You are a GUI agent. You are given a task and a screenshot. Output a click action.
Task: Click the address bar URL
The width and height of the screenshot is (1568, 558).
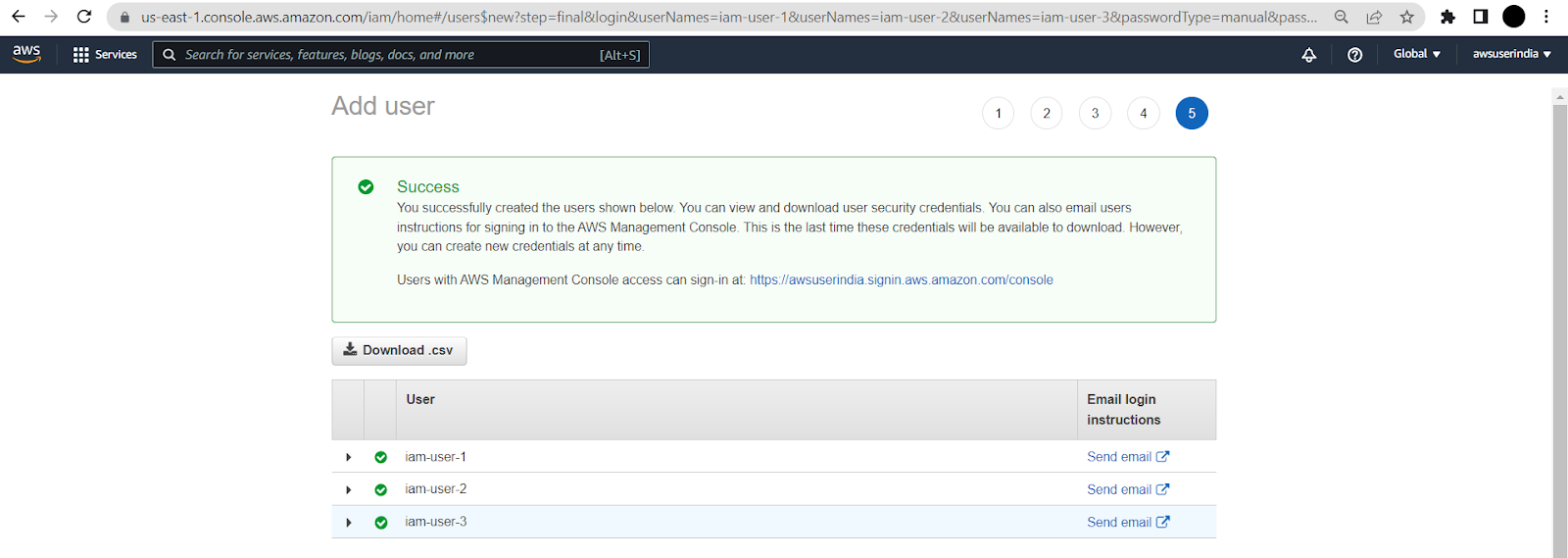728,17
